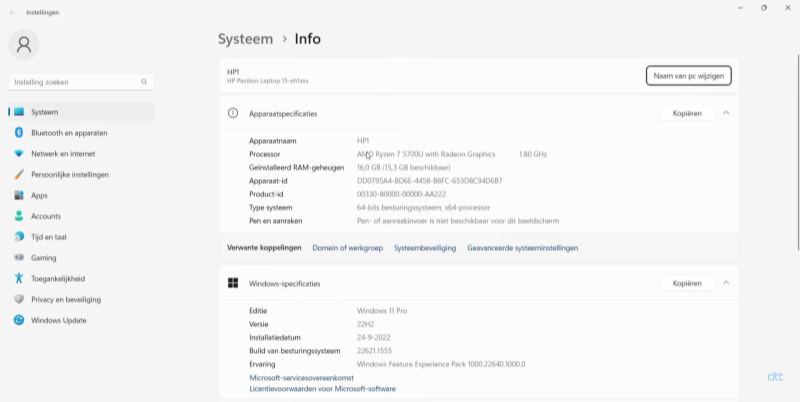Go to Netwerk en internet
The image size is (800, 402).
tap(81, 154)
